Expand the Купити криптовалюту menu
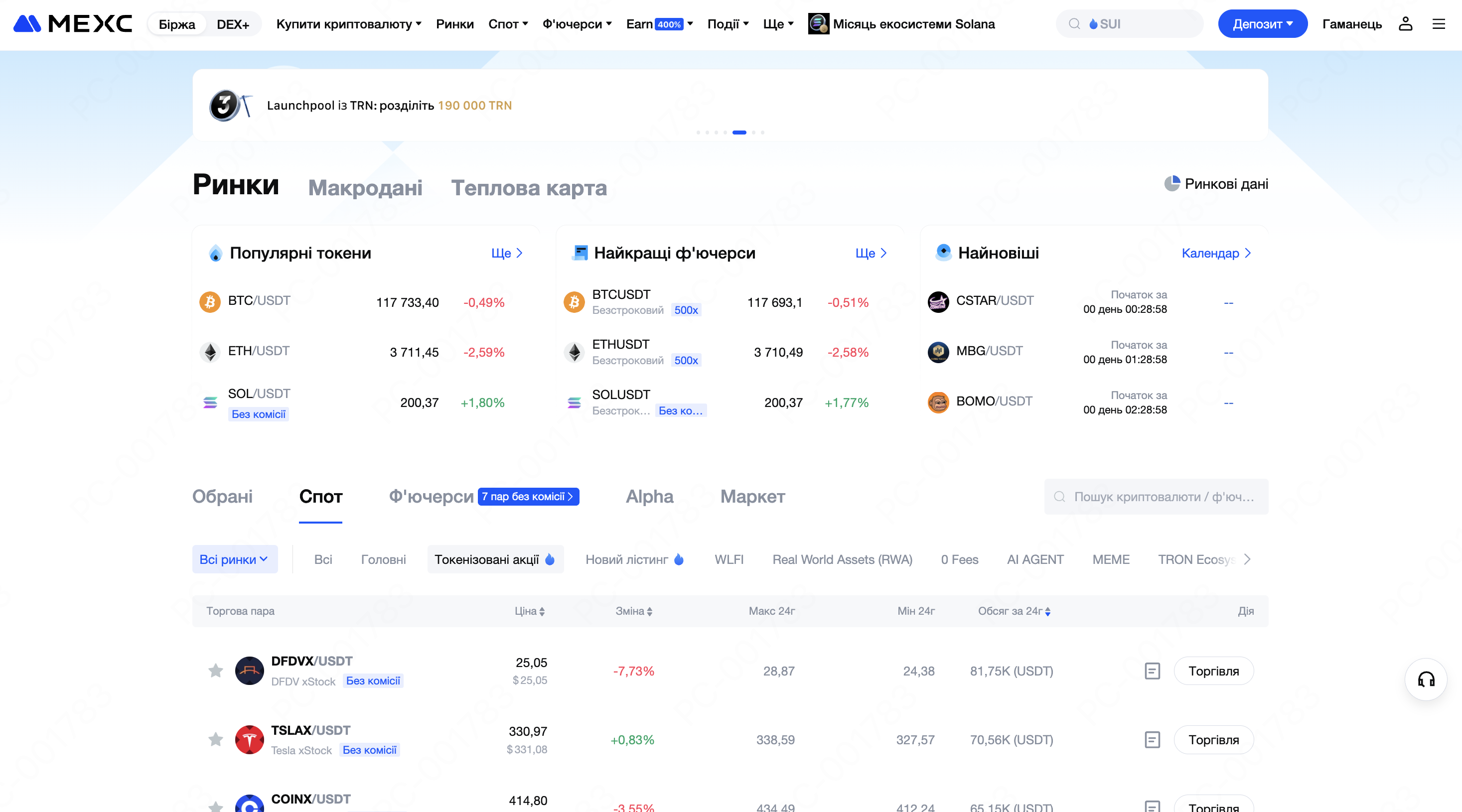 (x=348, y=24)
